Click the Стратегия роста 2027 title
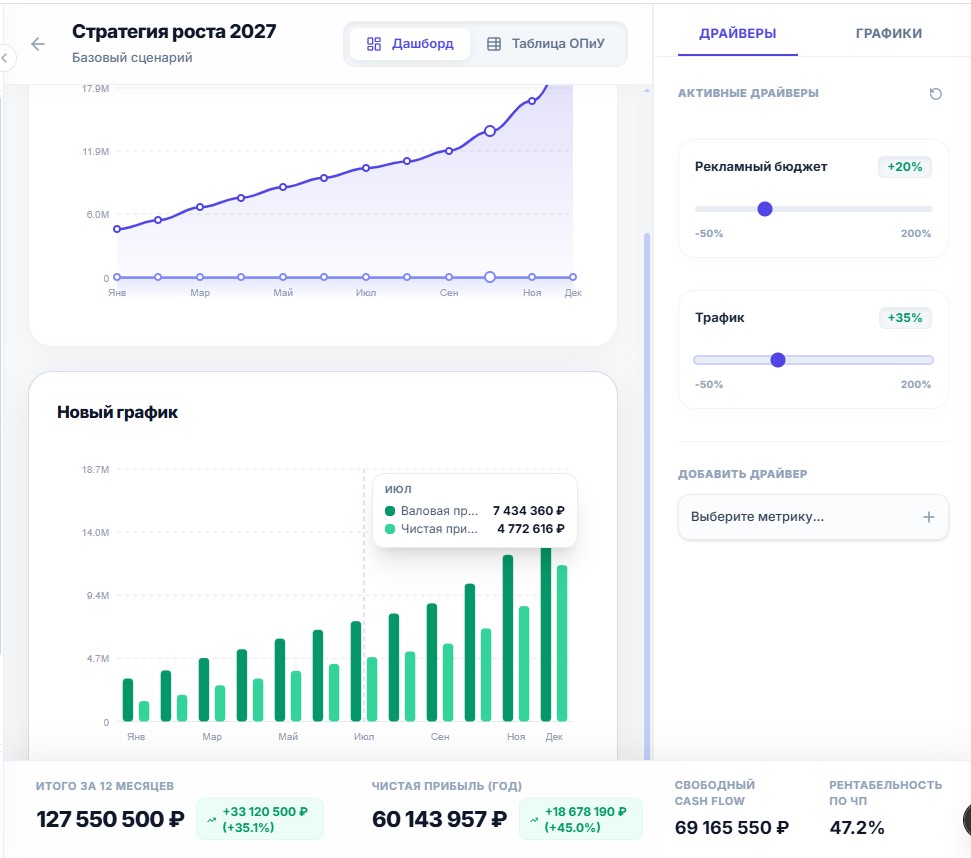The image size is (971, 858). 174,32
